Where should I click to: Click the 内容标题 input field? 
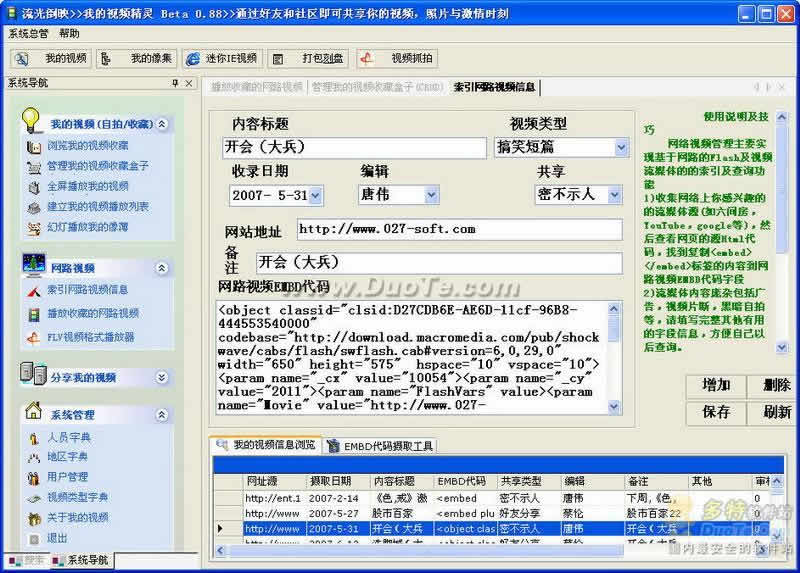pyautogui.click(x=355, y=147)
